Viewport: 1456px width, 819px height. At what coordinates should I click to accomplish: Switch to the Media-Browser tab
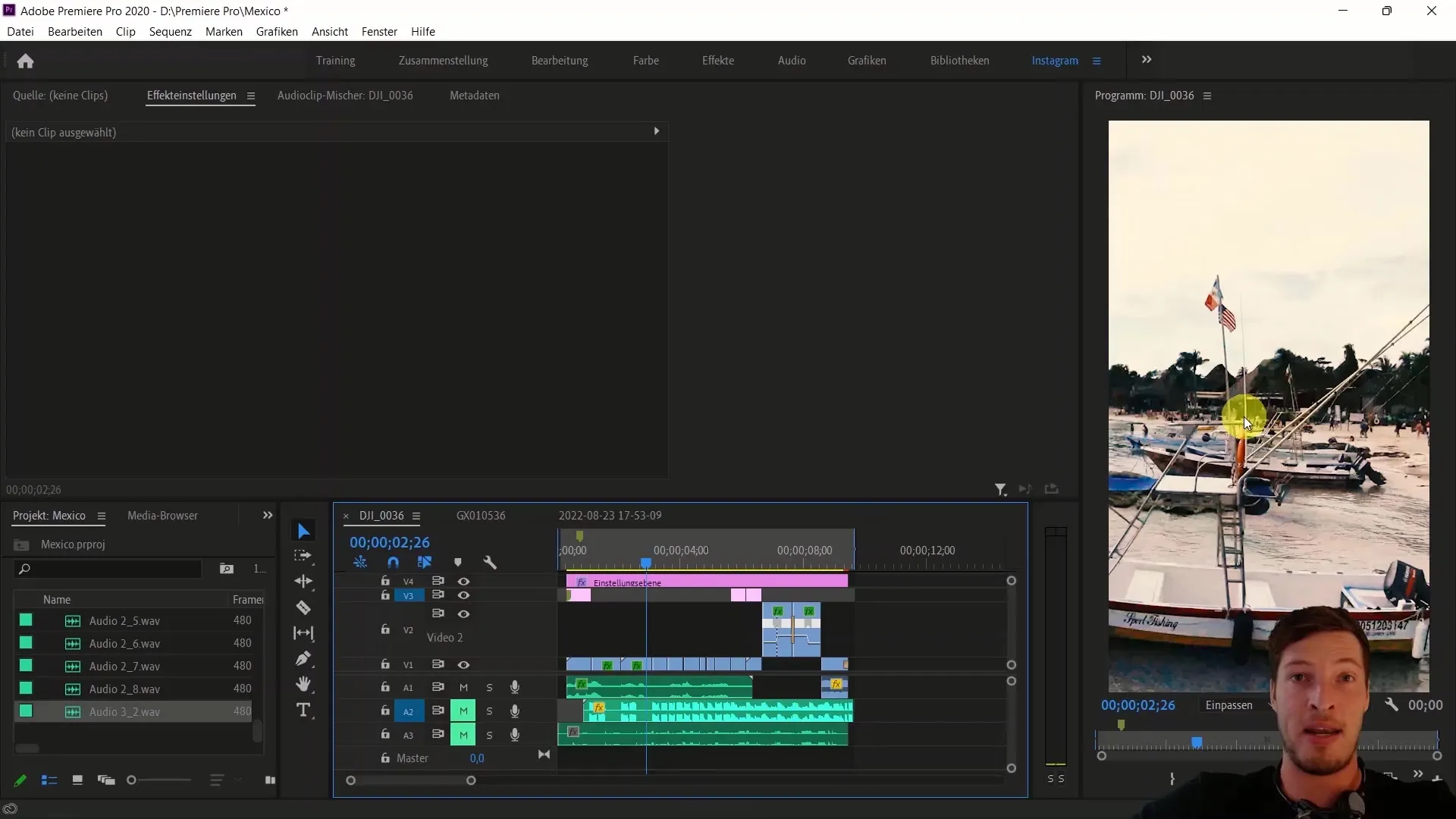[162, 516]
